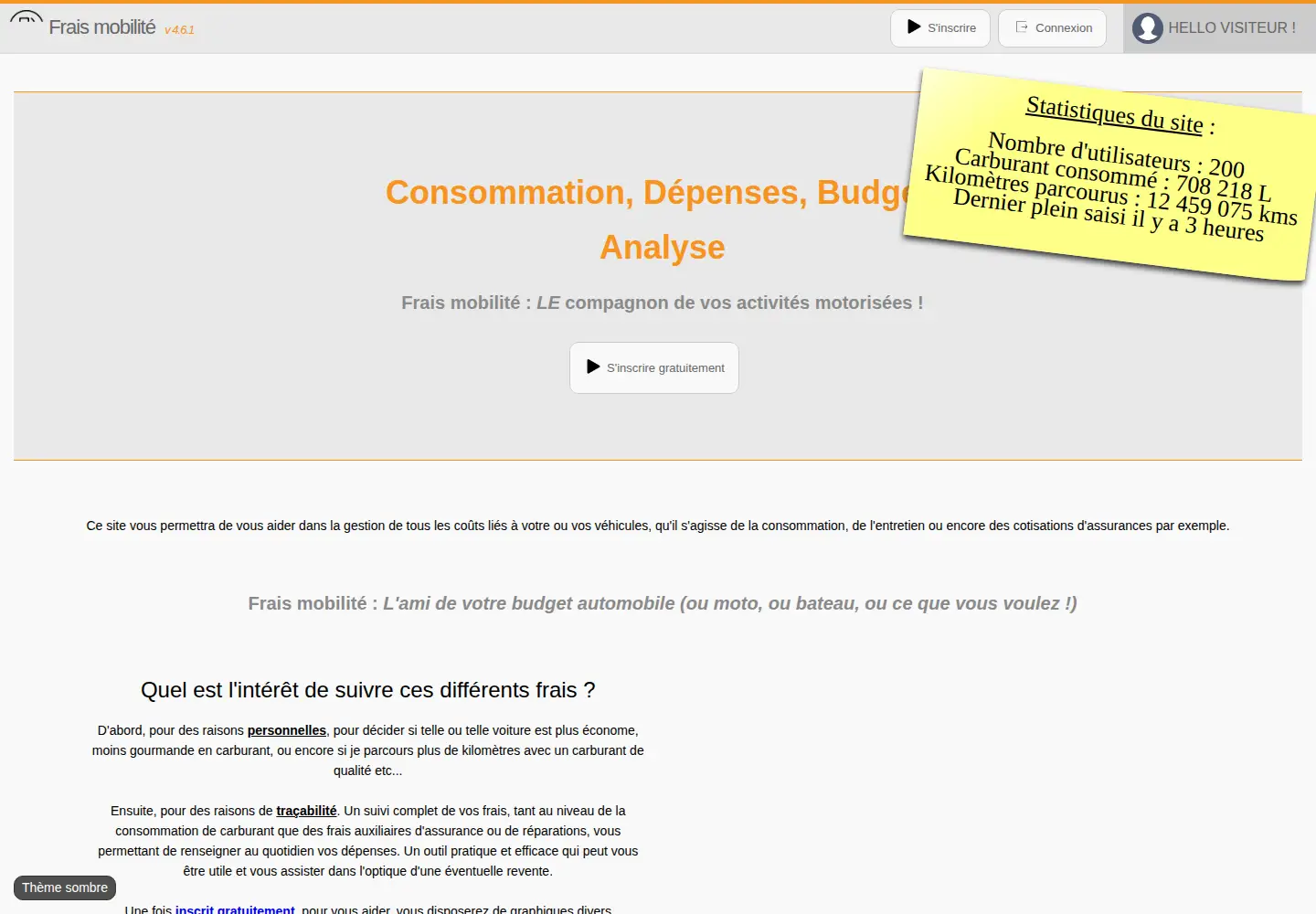Click the Dernier plein saisi statistic line
The height and width of the screenshot is (914, 1316).
[x=1109, y=215]
